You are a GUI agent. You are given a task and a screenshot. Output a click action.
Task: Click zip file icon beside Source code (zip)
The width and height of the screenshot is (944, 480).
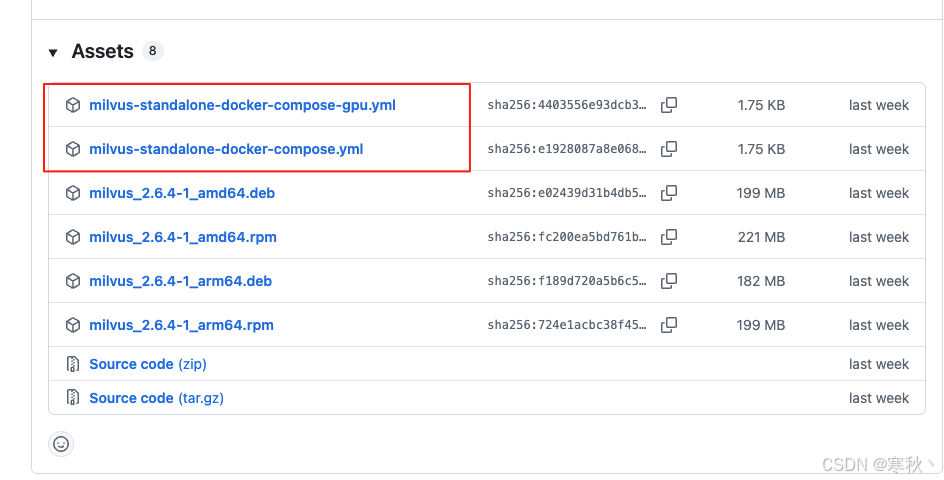[73, 364]
